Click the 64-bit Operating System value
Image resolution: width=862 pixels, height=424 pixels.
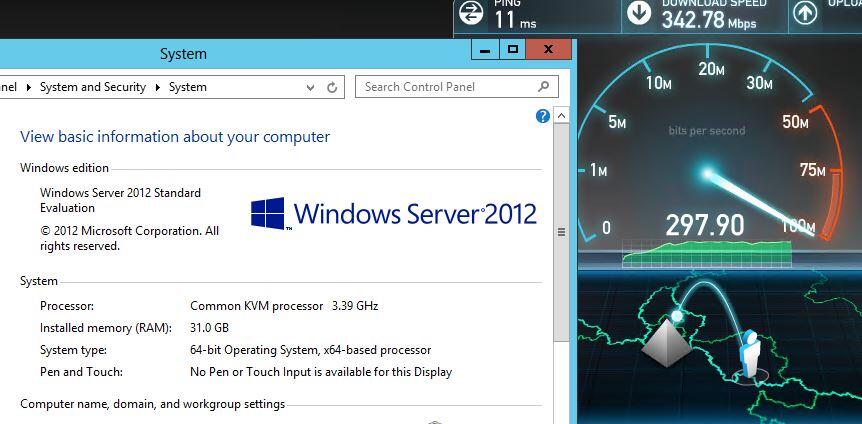310,350
